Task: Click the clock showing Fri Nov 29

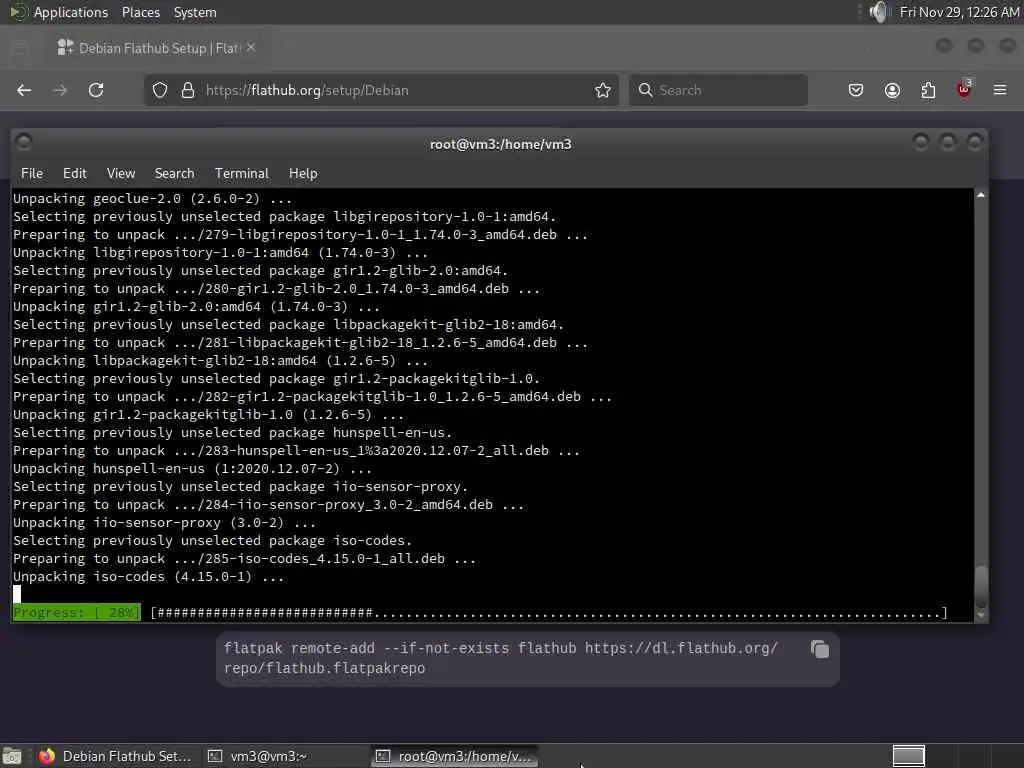Action: point(959,12)
